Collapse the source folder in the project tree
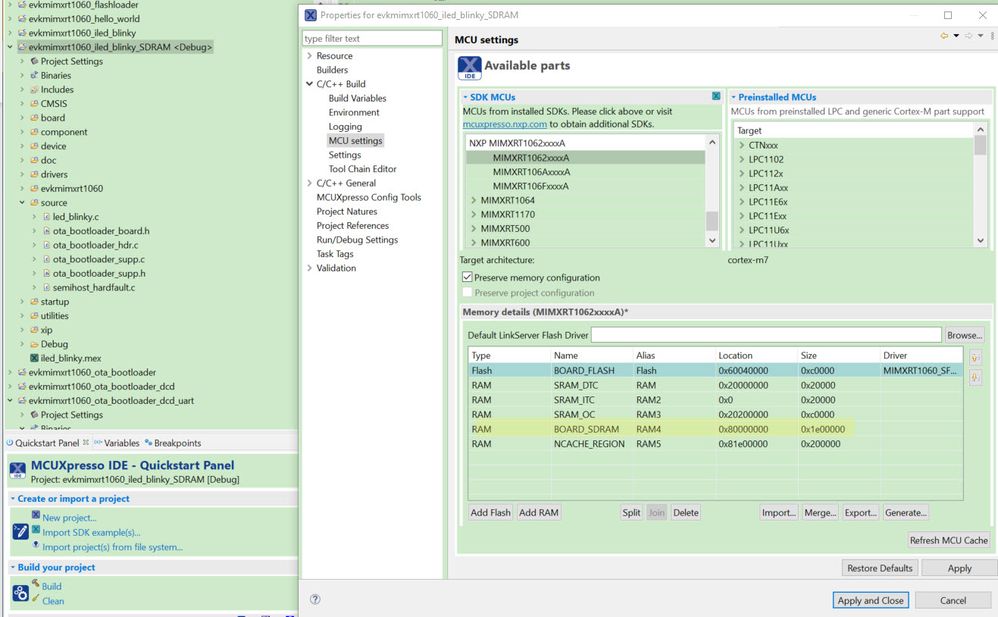 pos(22,203)
